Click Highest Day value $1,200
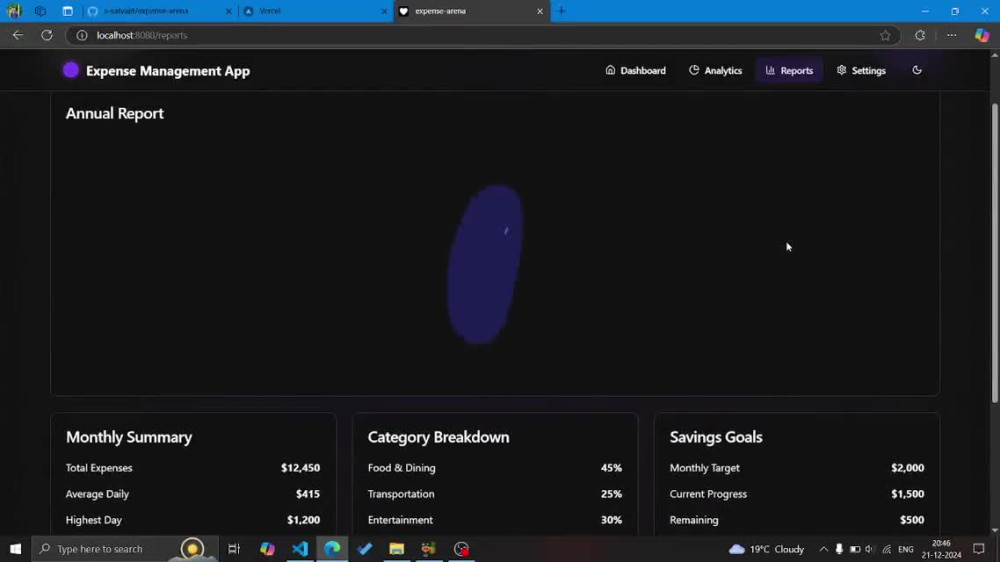1000x562 pixels. point(304,520)
